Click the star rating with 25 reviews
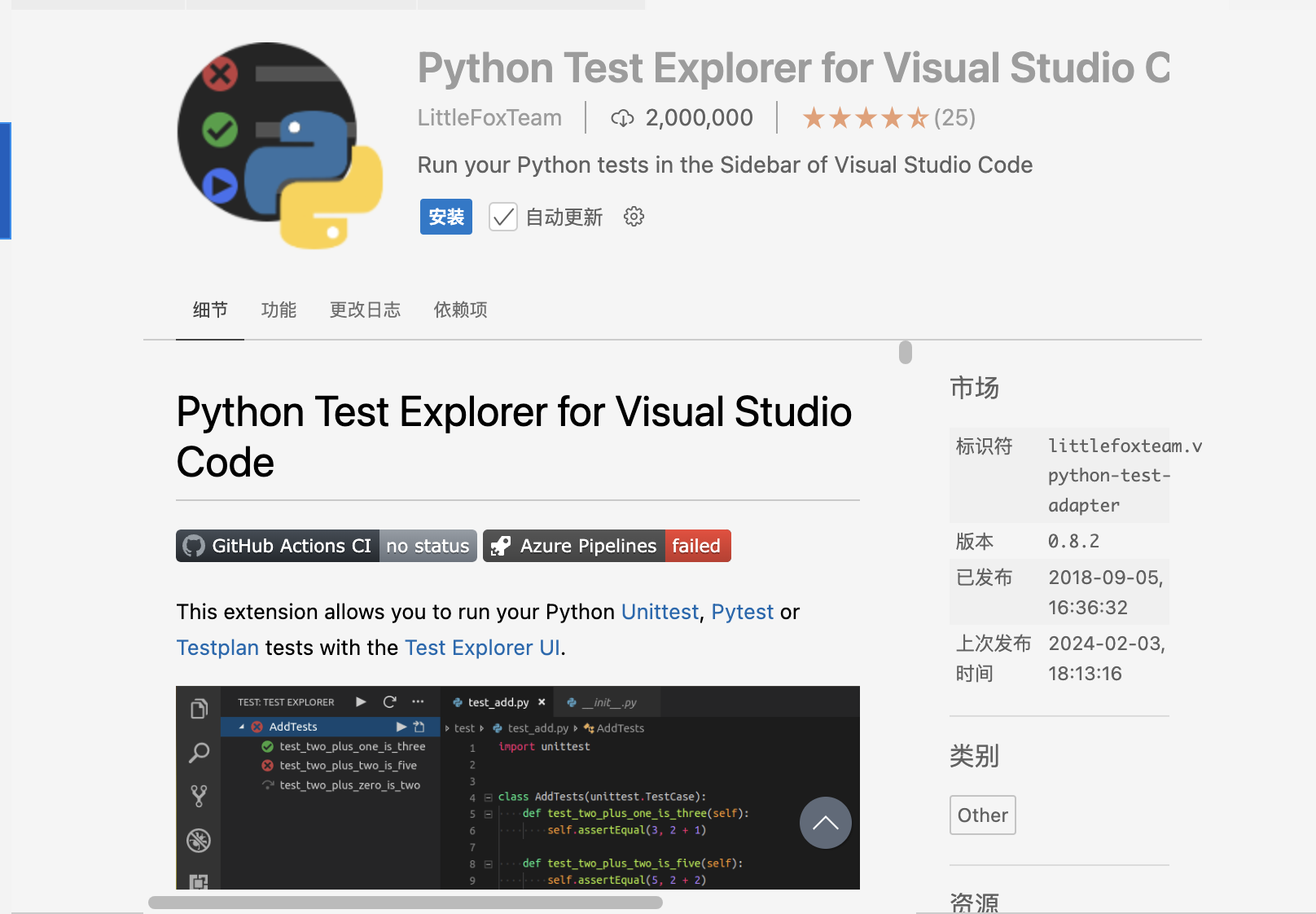 point(888,118)
